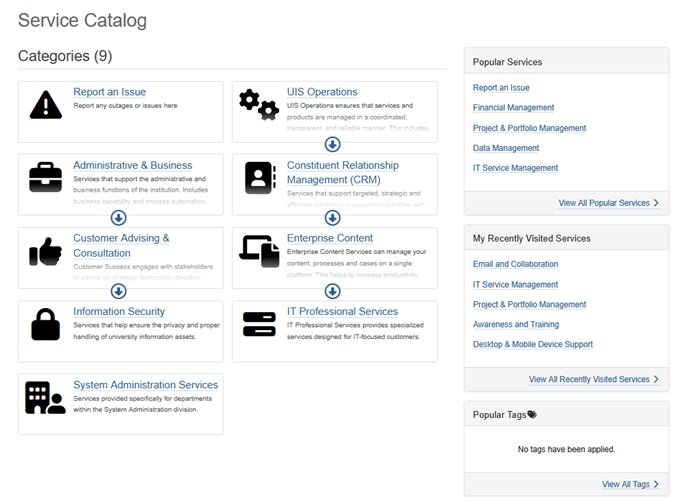Open the Administrative & Business category
675x503 pixels.
tap(133, 165)
